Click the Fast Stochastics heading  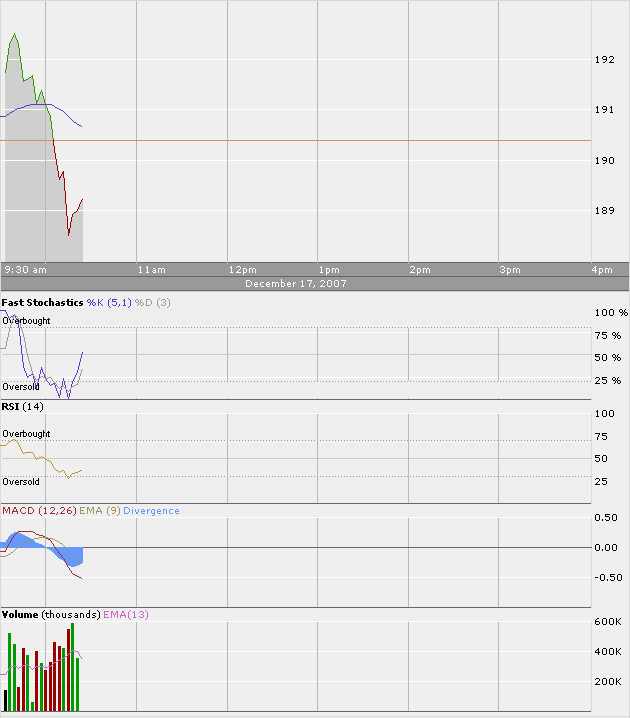tap(42, 303)
